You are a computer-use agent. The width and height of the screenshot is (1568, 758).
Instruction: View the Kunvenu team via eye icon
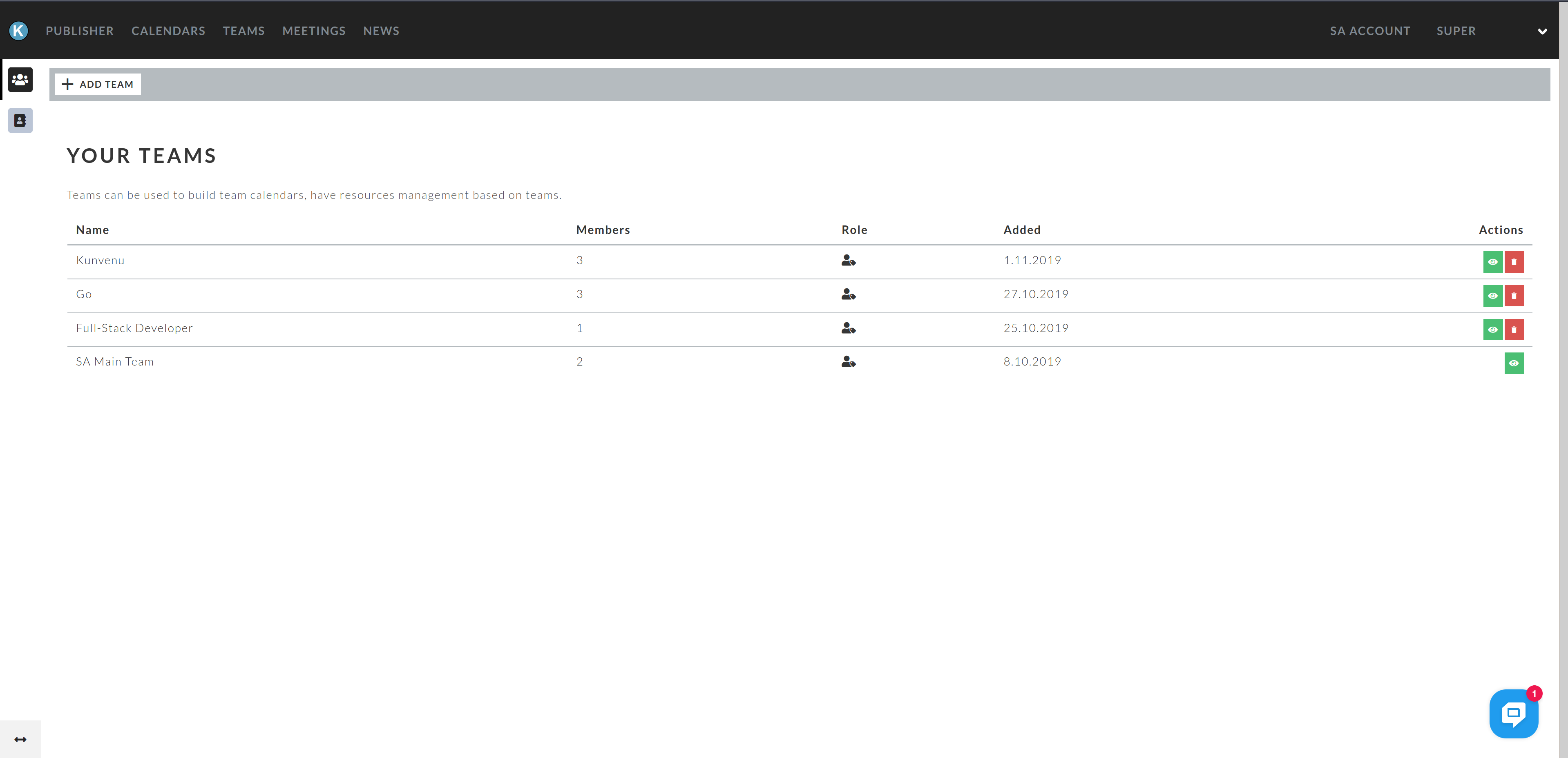tap(1492, 262)
